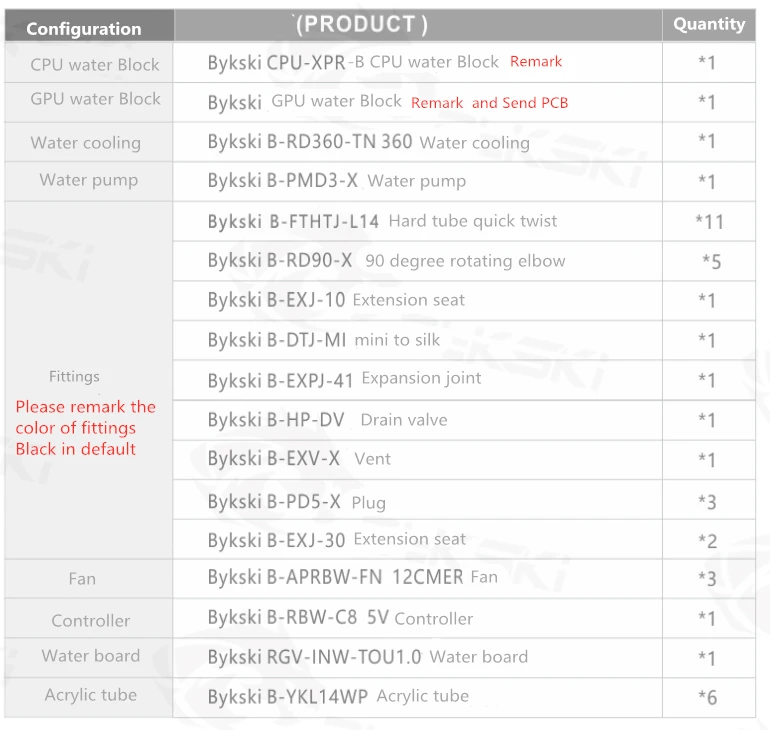Click RGV-INW-TOU1.0 Water board entry
Image resolution: width=770 pixels, height=730 pixels.
(x=368, y=657)
